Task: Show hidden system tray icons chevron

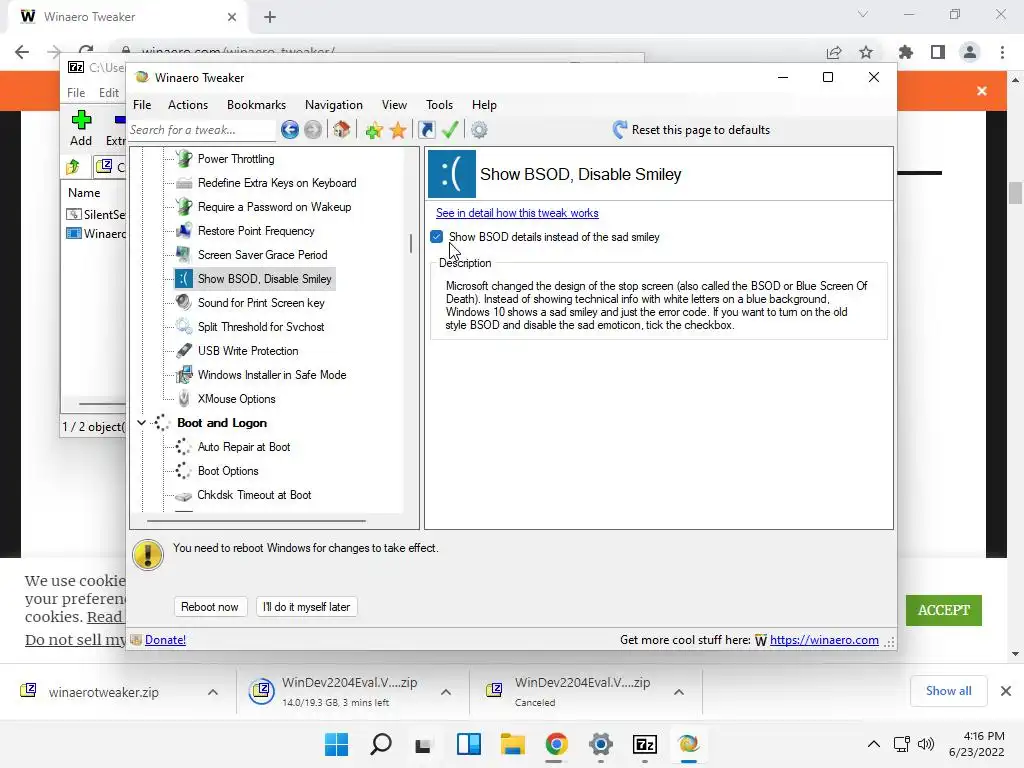Action: click(x=873, y=744)
